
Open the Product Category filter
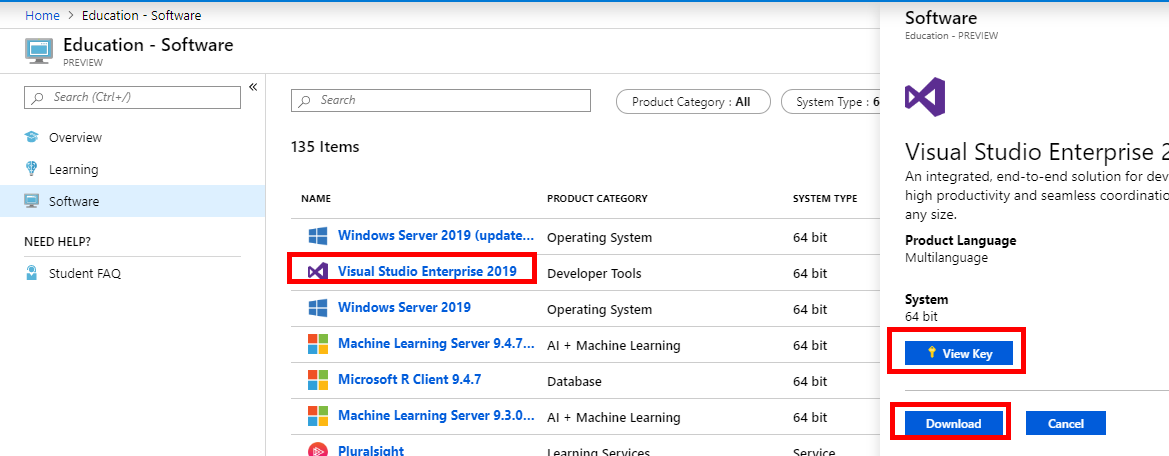(x=693, y=102)
